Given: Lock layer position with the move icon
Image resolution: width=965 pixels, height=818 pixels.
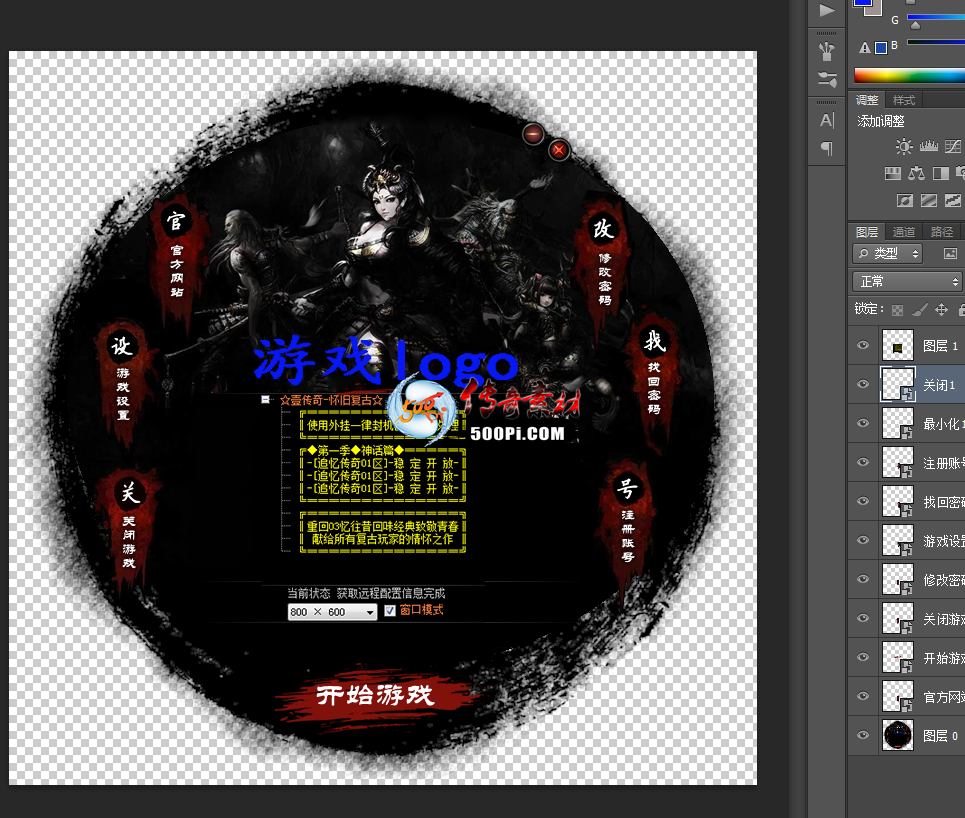Looking at the screenshot, I should tap(941, 310).
